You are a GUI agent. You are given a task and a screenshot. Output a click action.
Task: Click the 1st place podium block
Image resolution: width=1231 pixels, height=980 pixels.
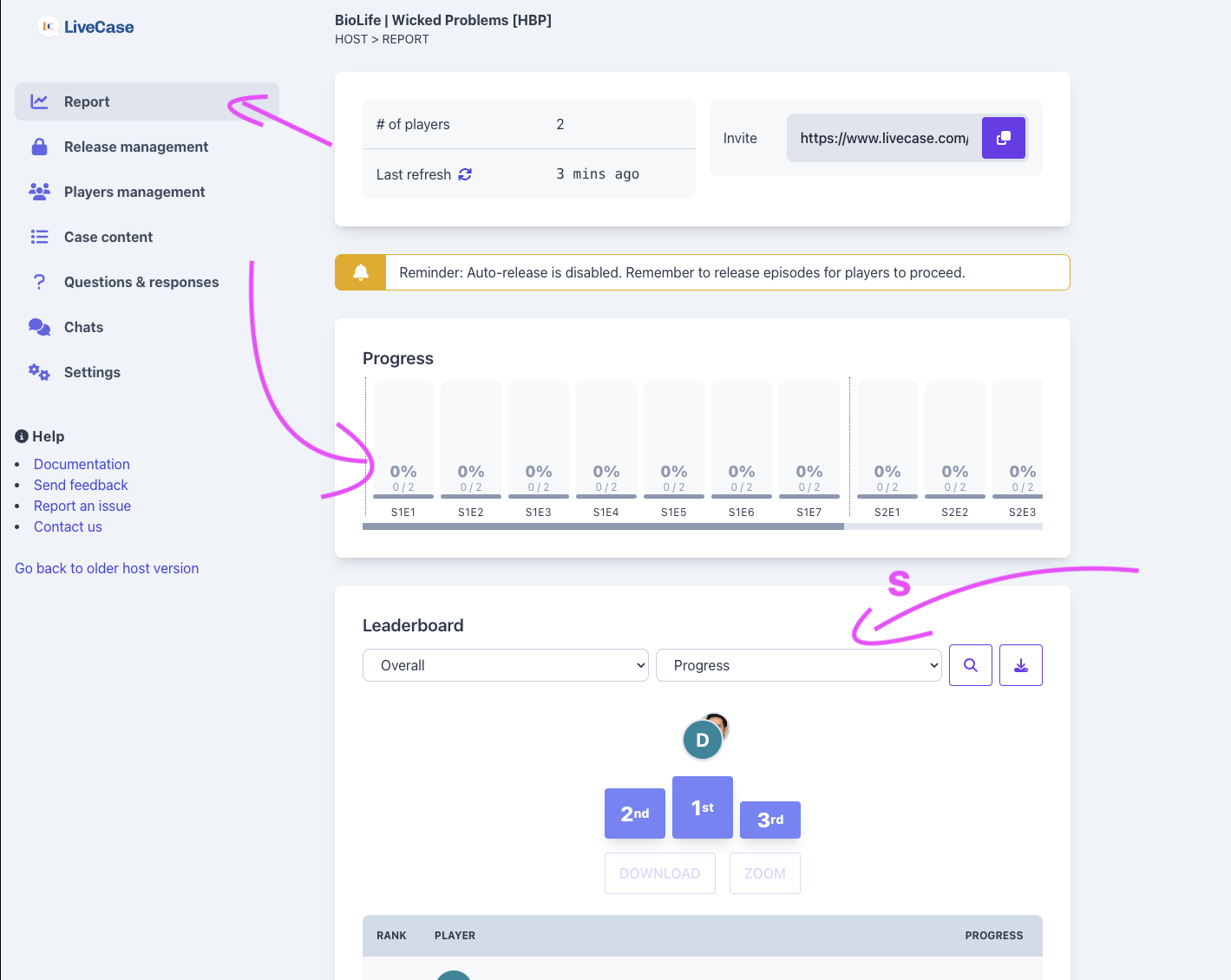pyautogui.click(x=703, y=807)
